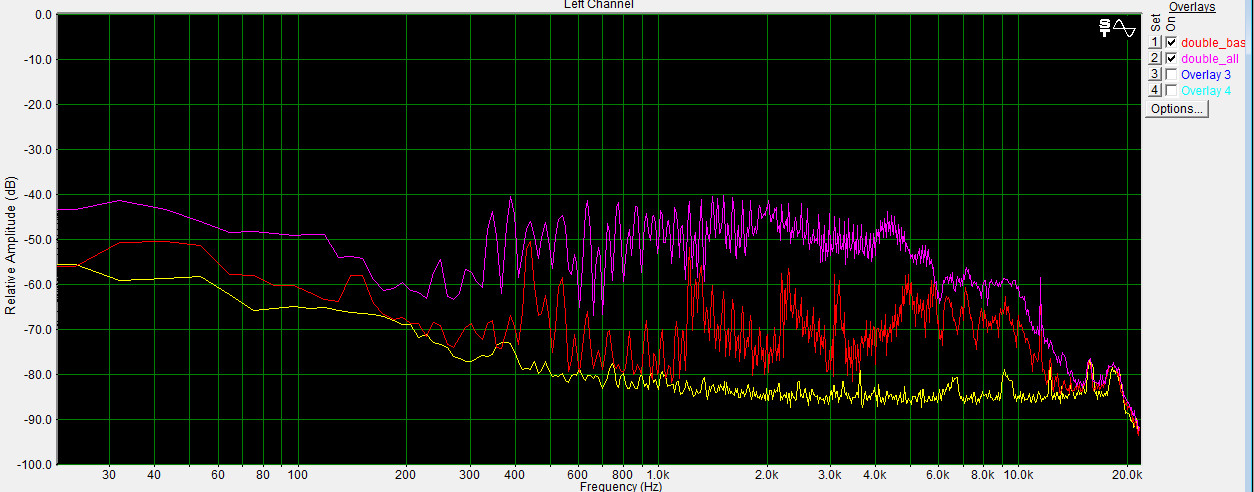Disable the double_bas overlay checkbox

pyautogui.click(x=1171, y=43)
